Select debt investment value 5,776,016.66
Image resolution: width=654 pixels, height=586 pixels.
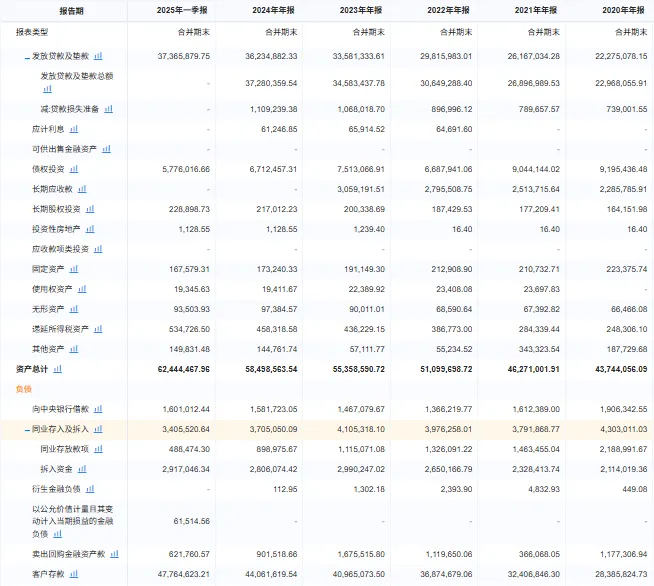tap(186, 169)
